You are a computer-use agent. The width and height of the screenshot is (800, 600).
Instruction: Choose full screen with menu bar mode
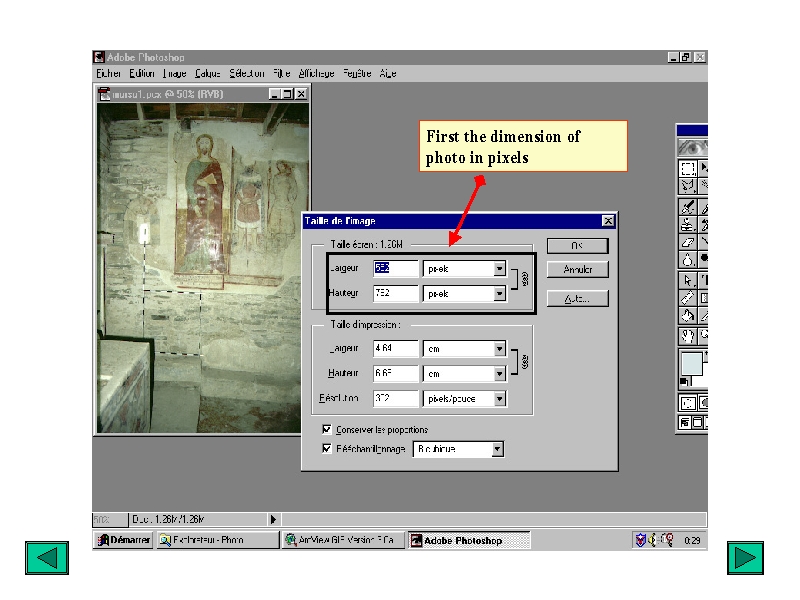(697, 422)
